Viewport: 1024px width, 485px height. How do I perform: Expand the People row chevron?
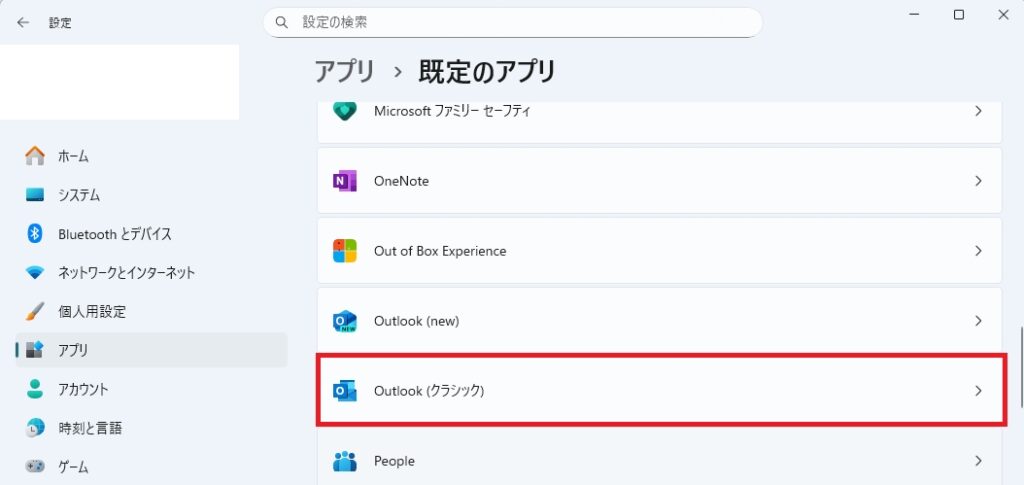978,461
